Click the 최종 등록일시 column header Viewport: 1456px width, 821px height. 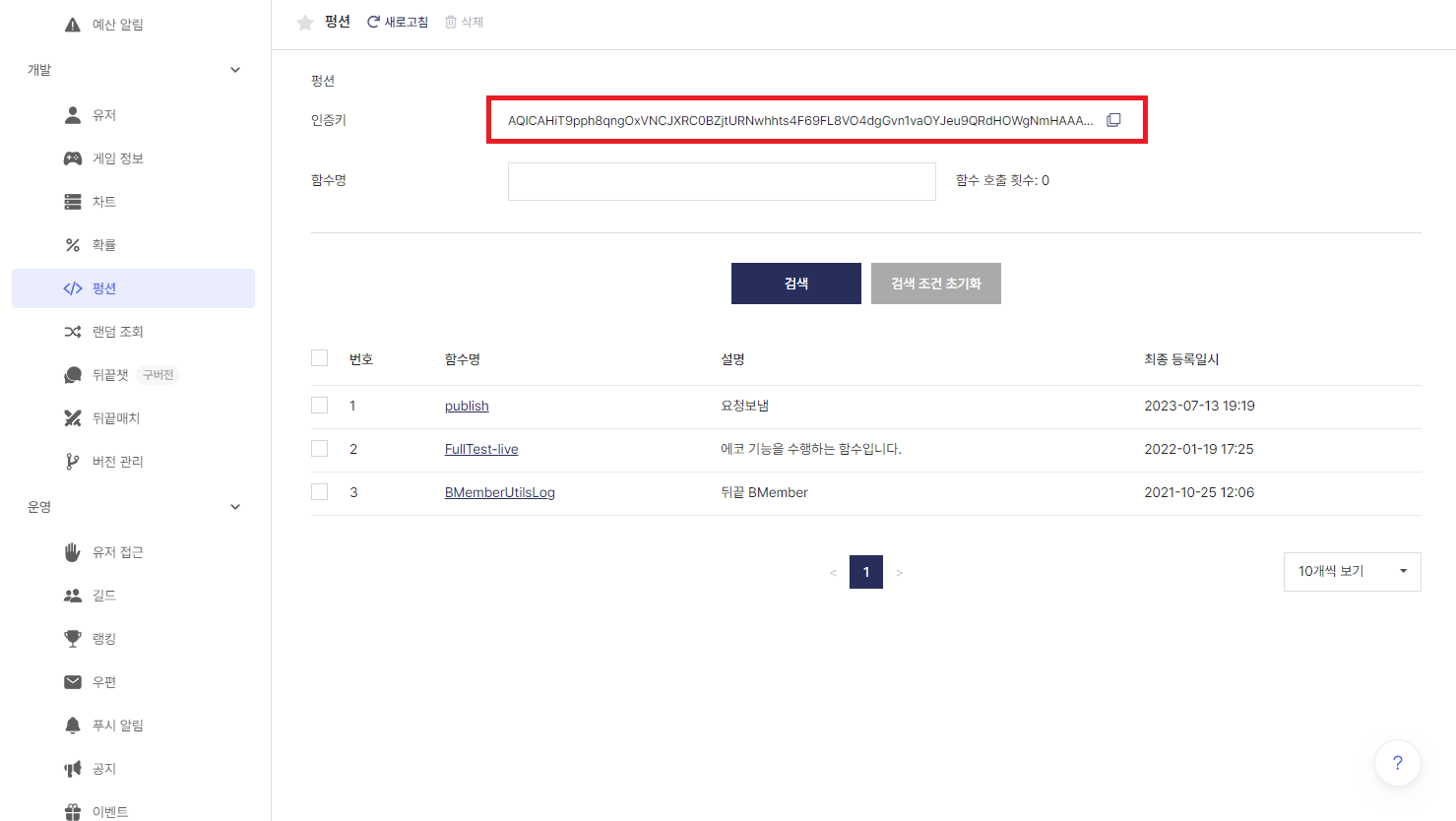tap(1181, 359)
